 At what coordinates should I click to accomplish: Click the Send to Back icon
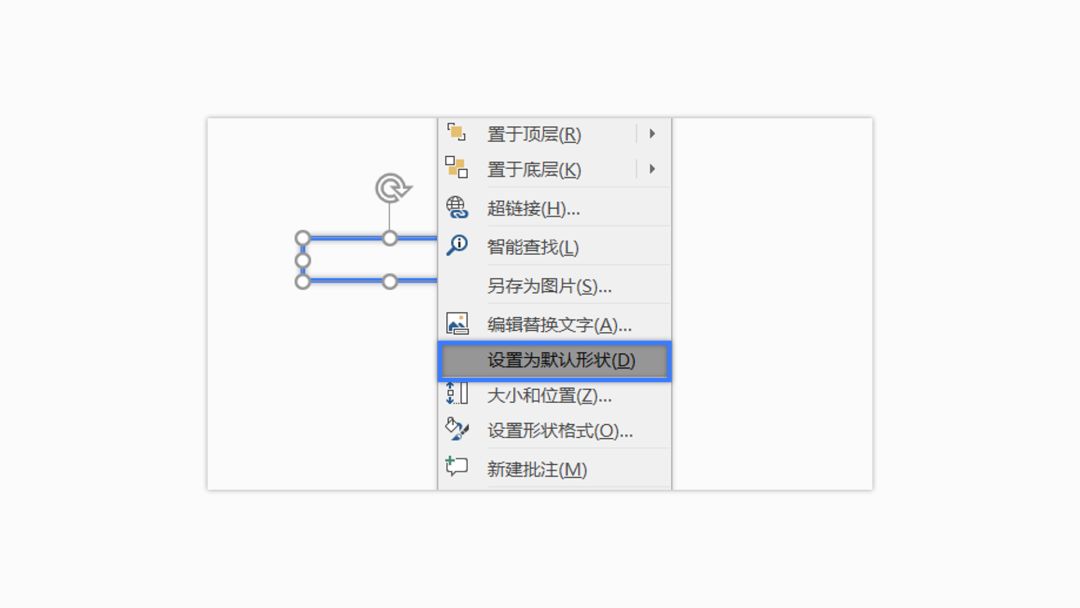(x=456, y=167)
